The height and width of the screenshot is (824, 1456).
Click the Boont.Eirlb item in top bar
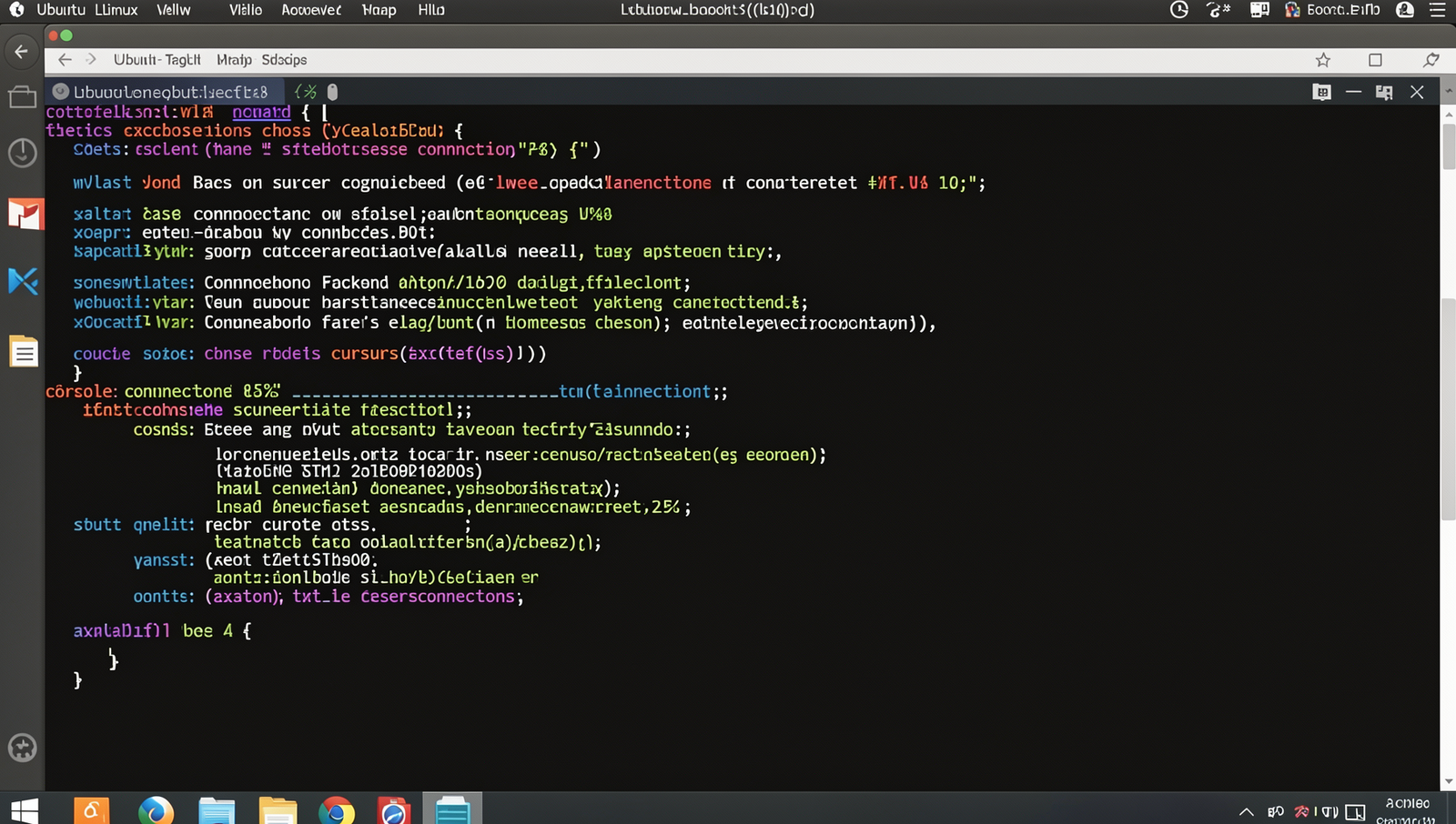pos(1332,10)
